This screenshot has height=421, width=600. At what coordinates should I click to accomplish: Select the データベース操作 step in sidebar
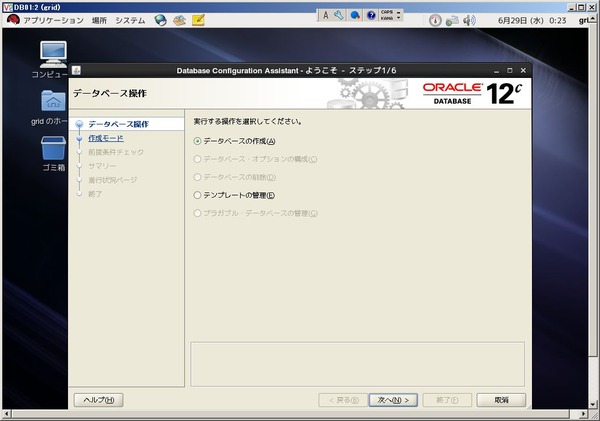click(118, 124)
